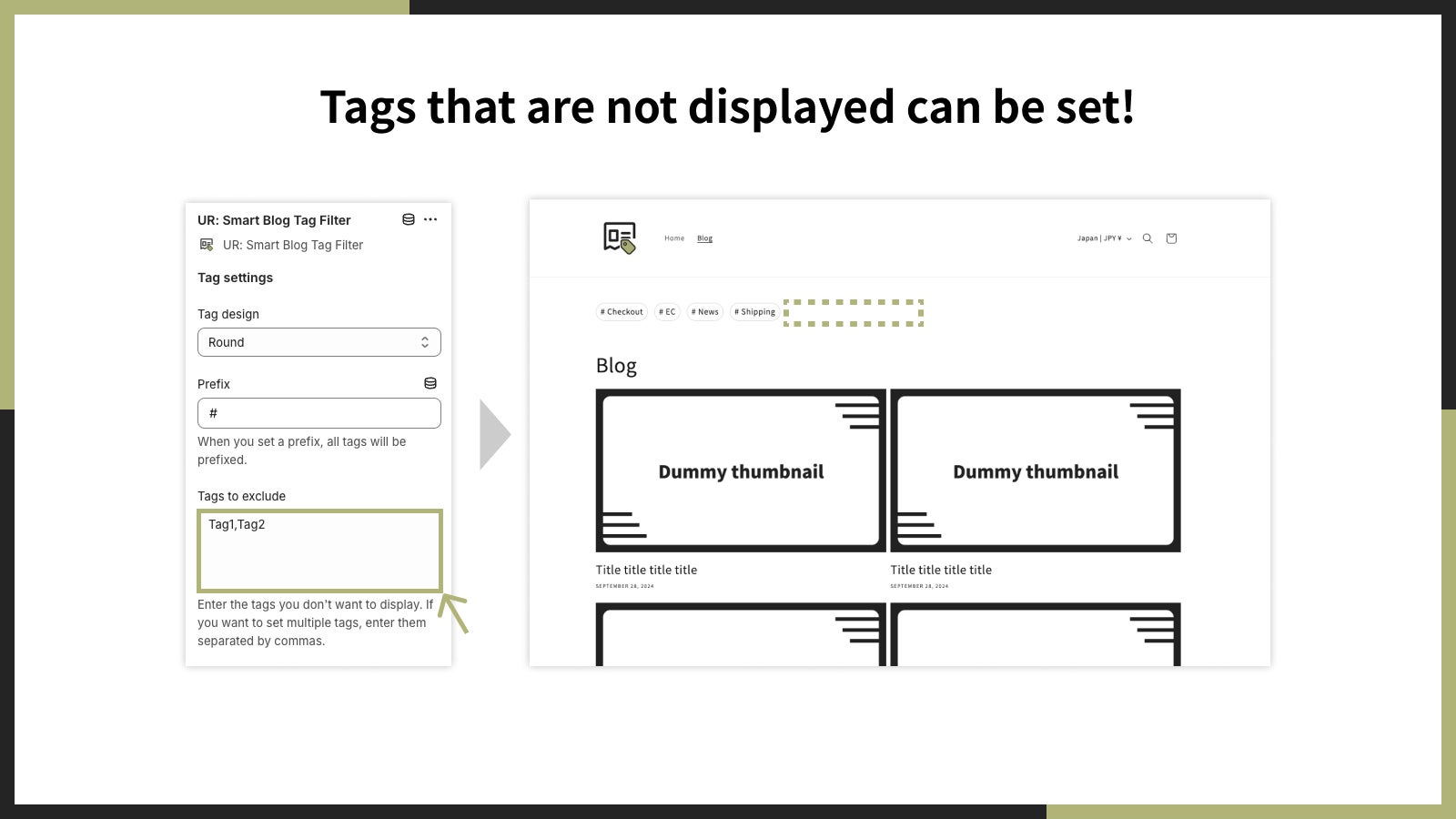Click the Blog page heading
Viewport: 1456px width, 819px height.
pyautogui.click(x=616, y=366)
